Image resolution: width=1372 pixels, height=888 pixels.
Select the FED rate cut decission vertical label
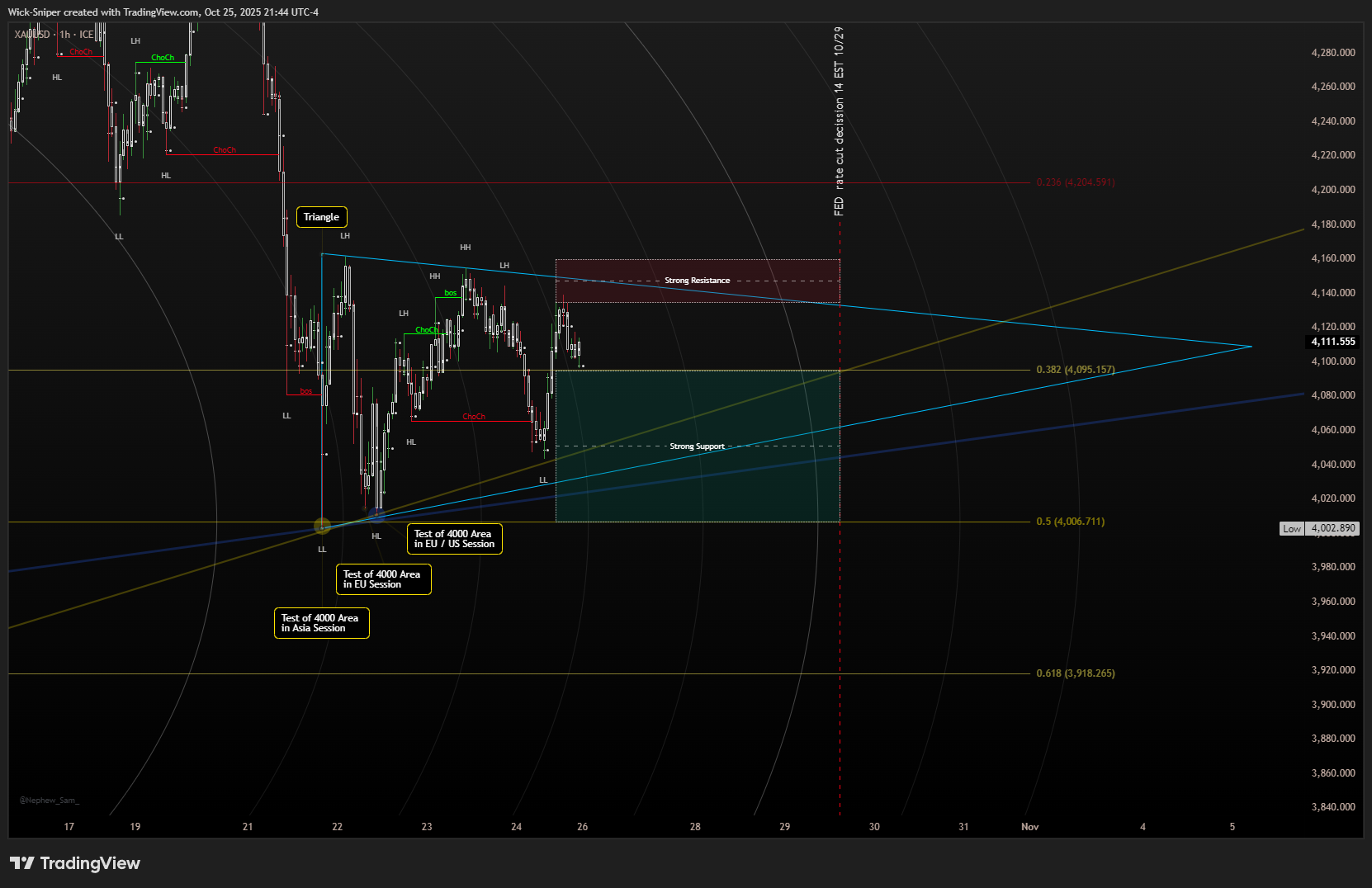point(840,121)
